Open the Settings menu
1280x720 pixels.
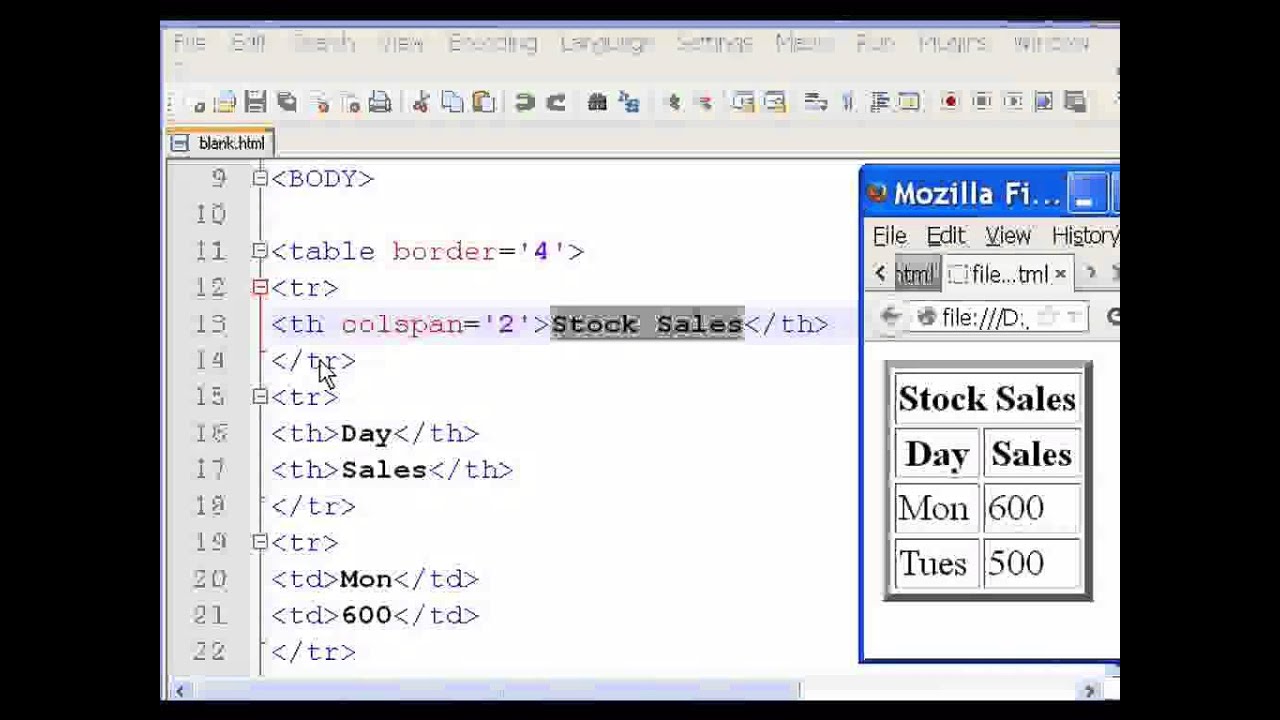(x=714, y=43)
